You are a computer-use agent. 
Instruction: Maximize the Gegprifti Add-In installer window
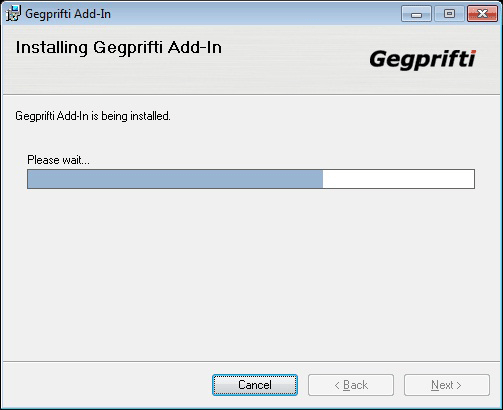pyautogui.click(x=449, y=14)
